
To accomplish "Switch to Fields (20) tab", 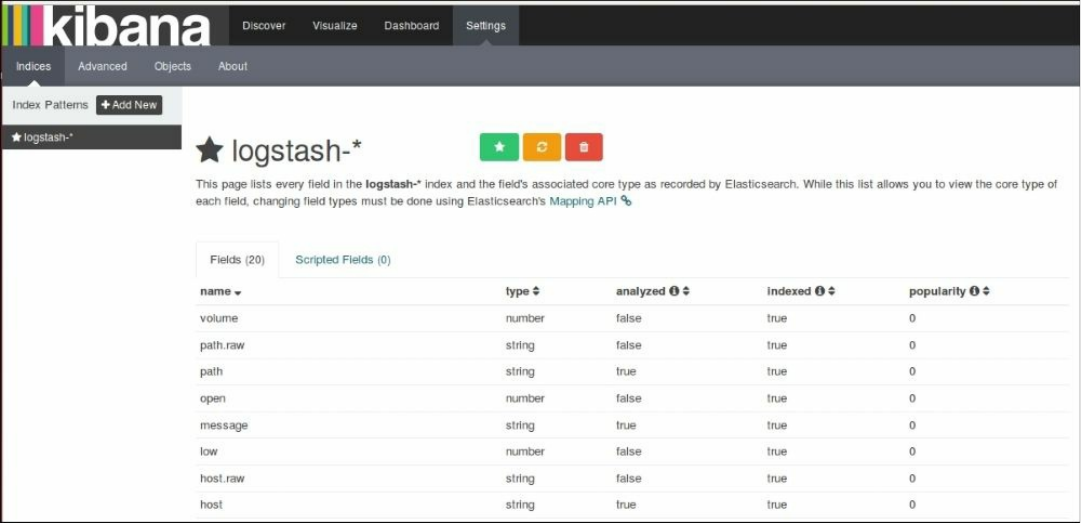I will [x=237, y=260].
